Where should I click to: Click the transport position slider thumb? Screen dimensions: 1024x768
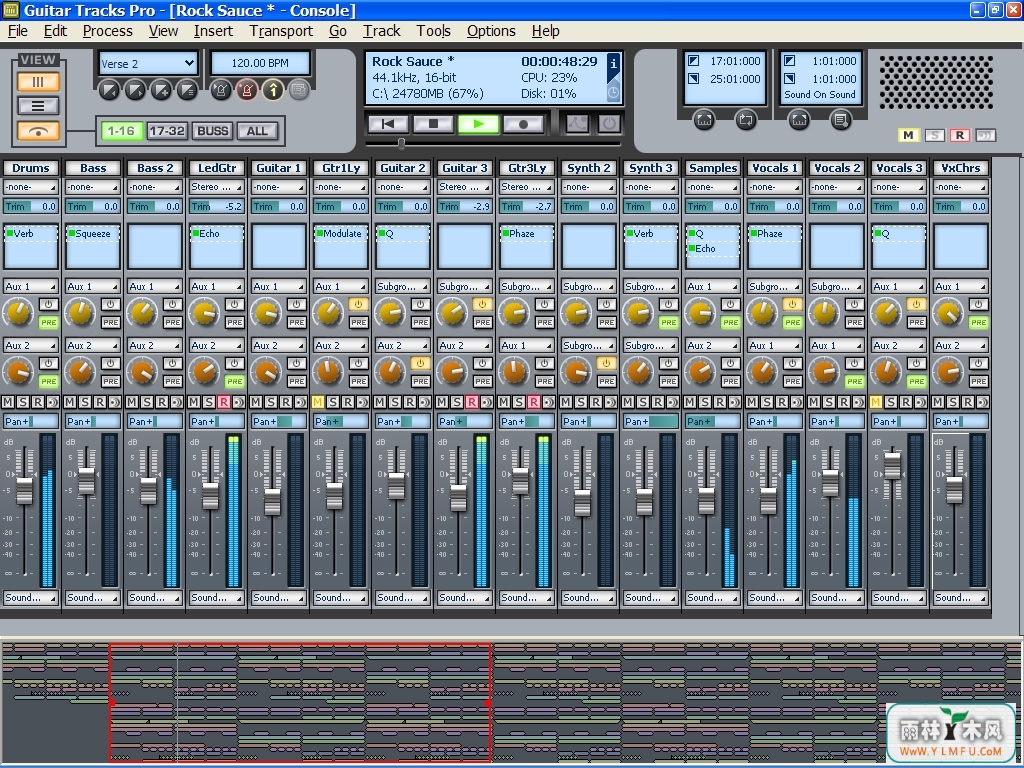click(401, 143)
